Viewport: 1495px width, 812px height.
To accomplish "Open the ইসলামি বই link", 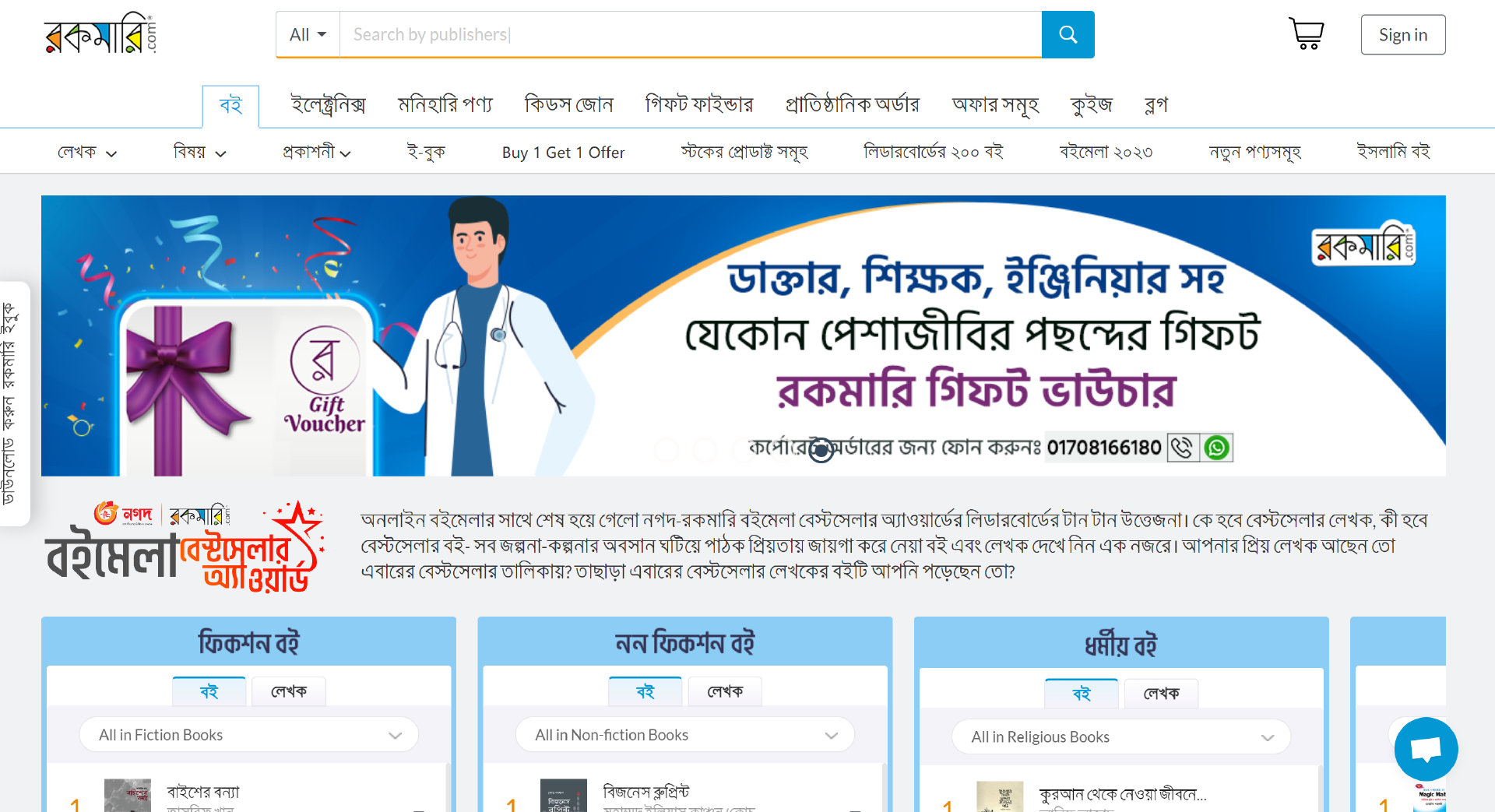I will coord(1394,152).
